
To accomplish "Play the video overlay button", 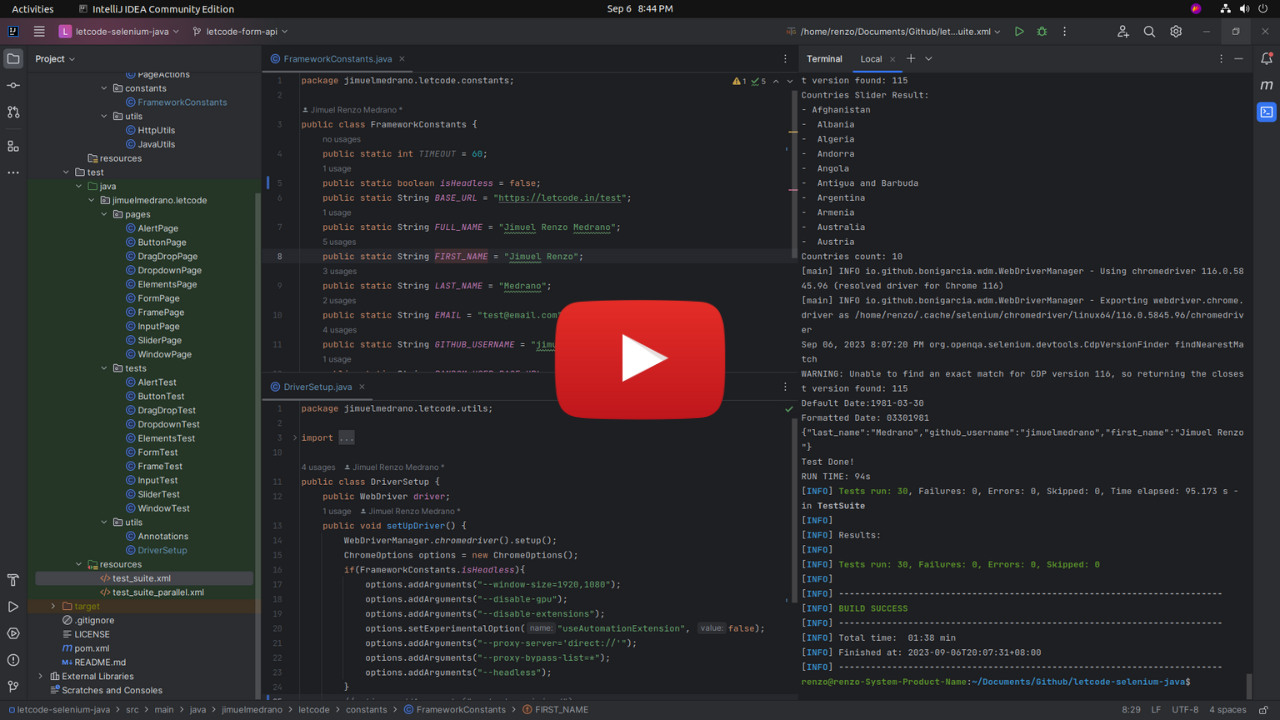I will [x=640, y=359].
